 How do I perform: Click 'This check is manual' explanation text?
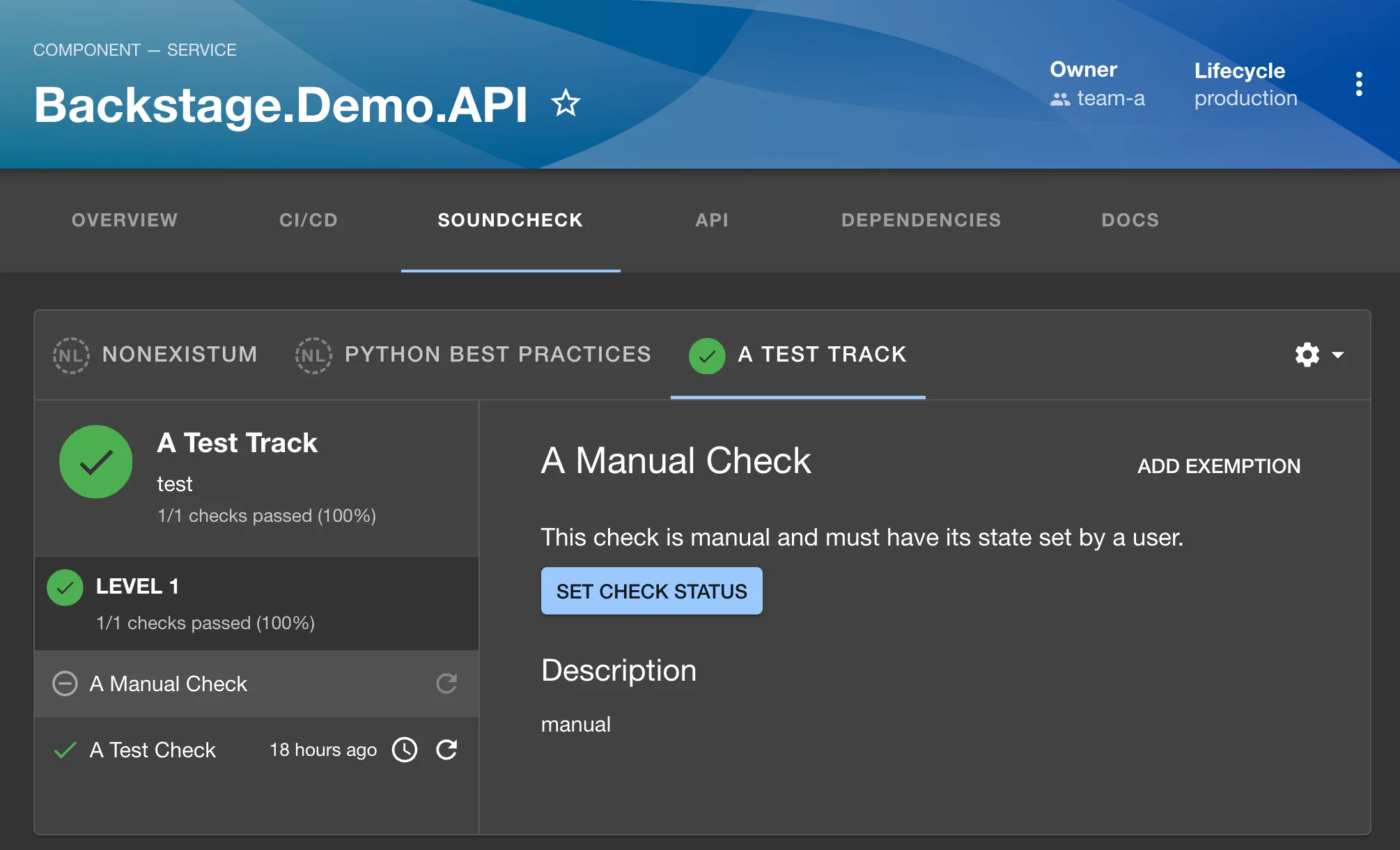(862, 537)
